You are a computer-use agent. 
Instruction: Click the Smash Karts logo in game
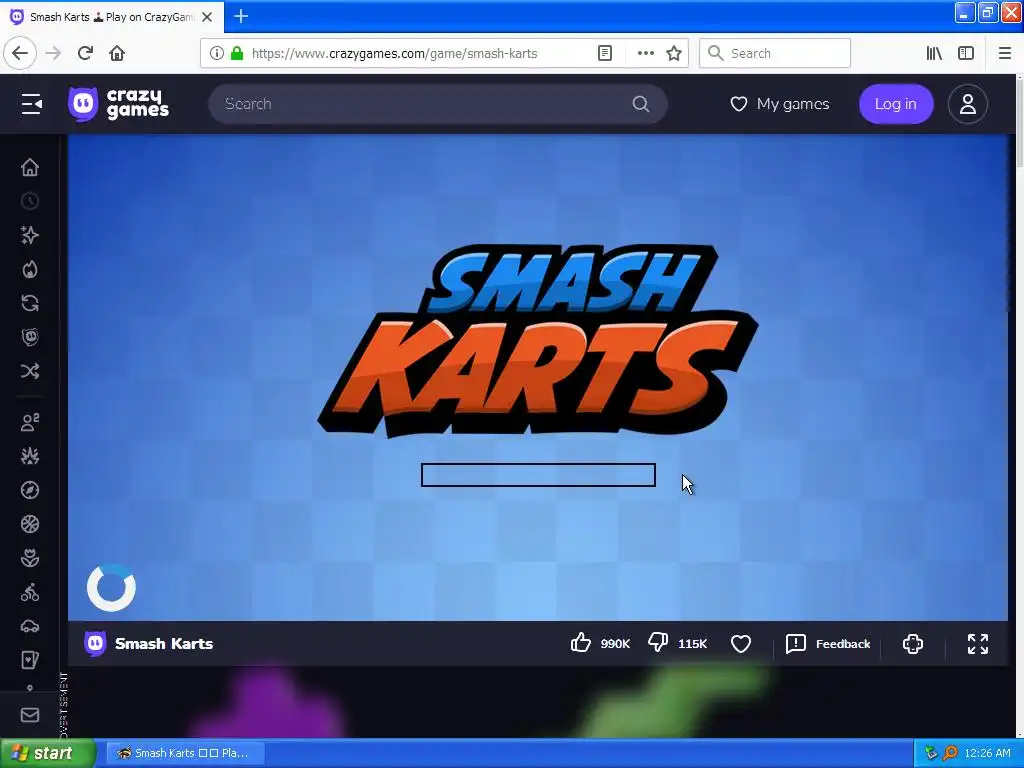click(x=538, y=340)
